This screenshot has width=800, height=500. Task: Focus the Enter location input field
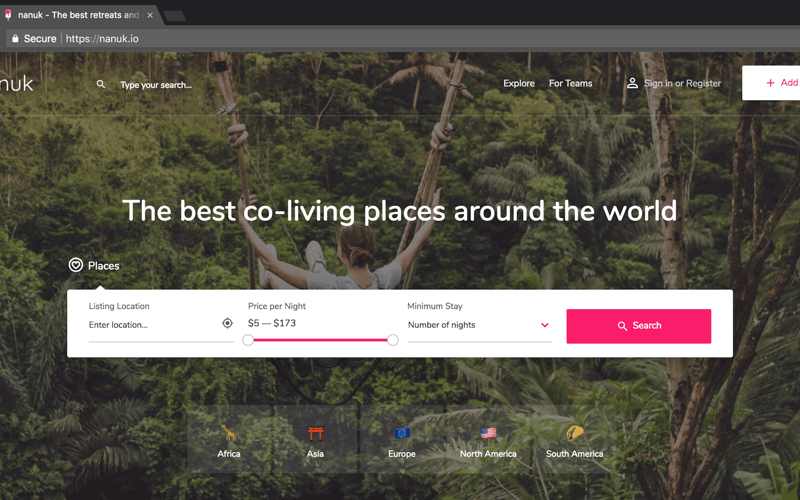pyautogui.click(x=153, y=325)
